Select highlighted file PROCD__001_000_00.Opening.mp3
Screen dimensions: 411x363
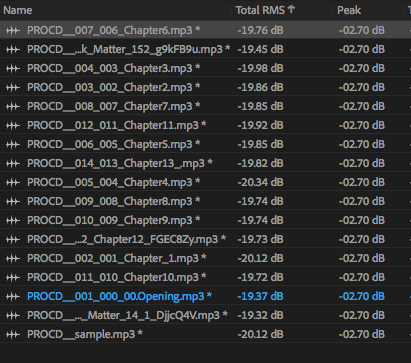(120, 296)
